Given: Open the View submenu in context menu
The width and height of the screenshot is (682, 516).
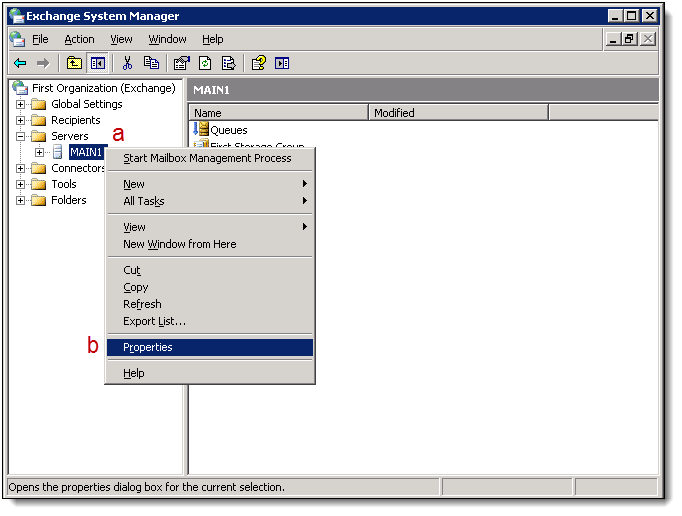Looking at the screenshot, I should [210, 227].
